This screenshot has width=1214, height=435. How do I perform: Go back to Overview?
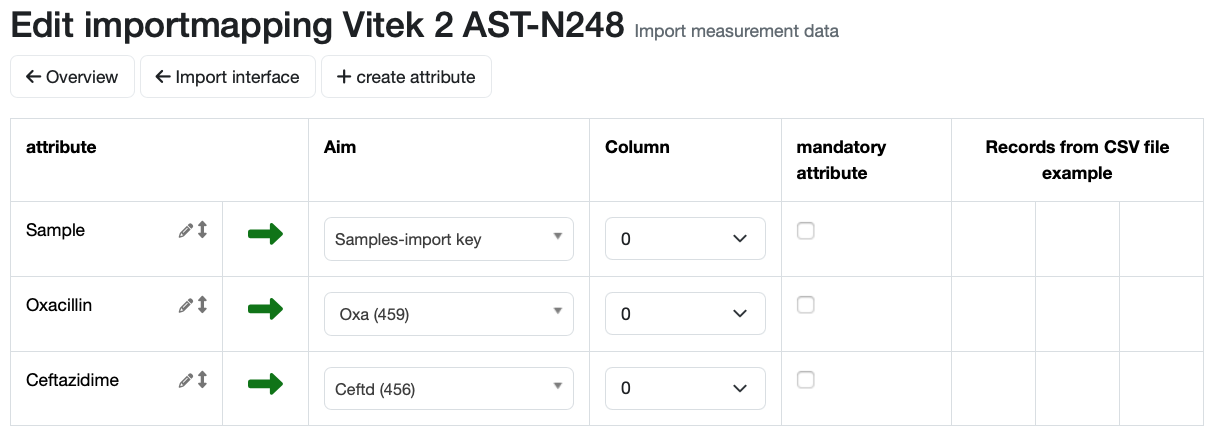(x=72, y=77)
